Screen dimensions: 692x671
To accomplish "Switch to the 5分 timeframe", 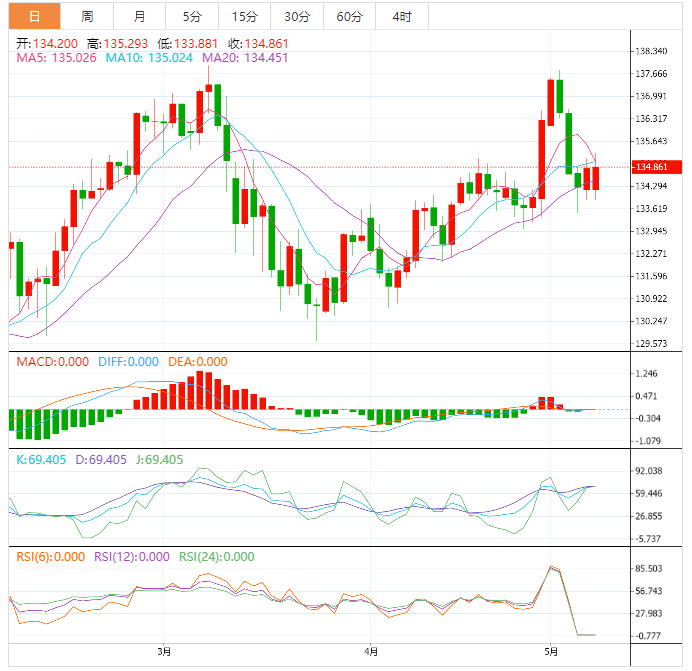I will 191,17.
